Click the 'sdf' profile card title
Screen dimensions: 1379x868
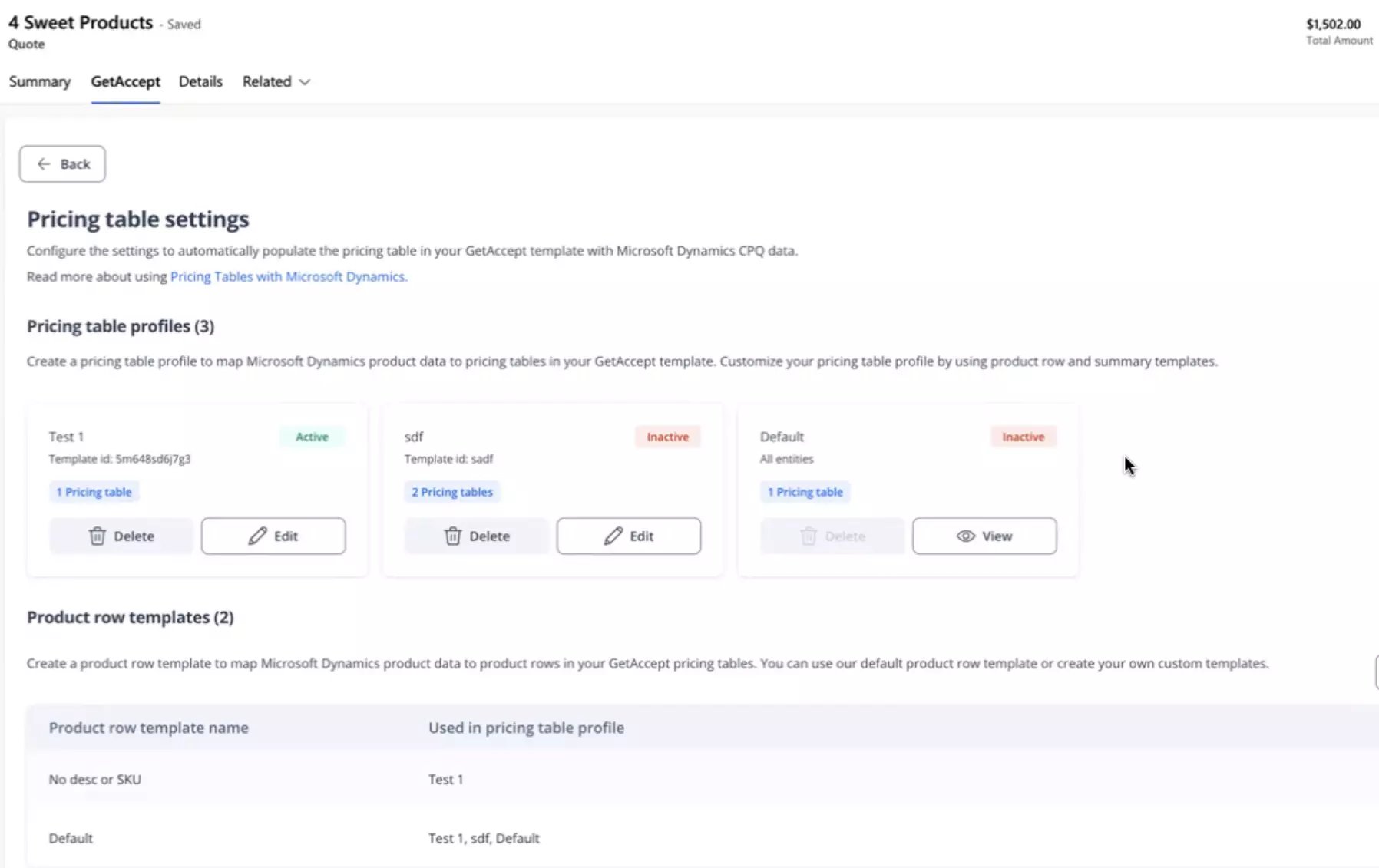[x=414, y=437]
